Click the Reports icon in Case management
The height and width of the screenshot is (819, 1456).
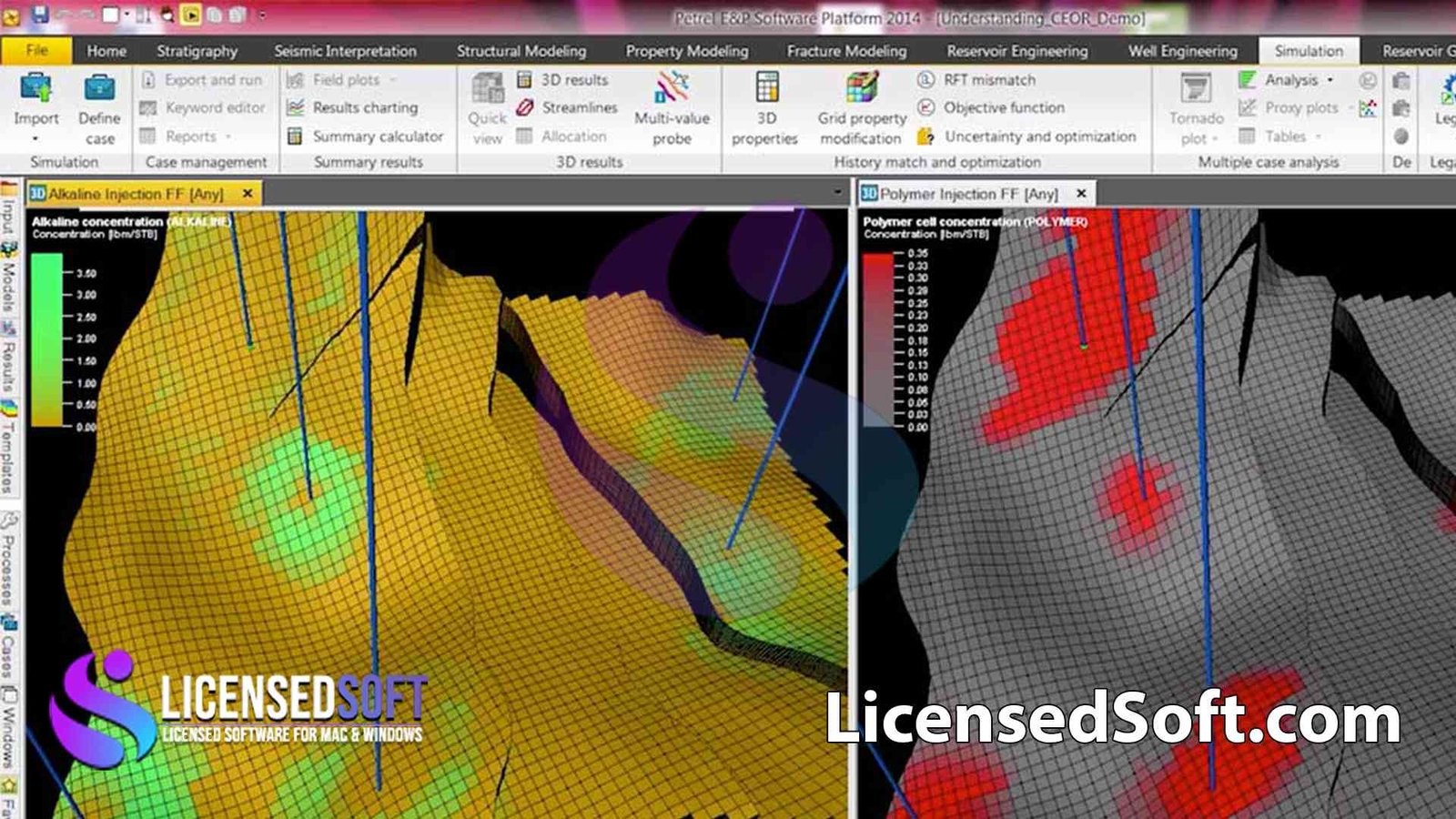click(x=148, y=136)
